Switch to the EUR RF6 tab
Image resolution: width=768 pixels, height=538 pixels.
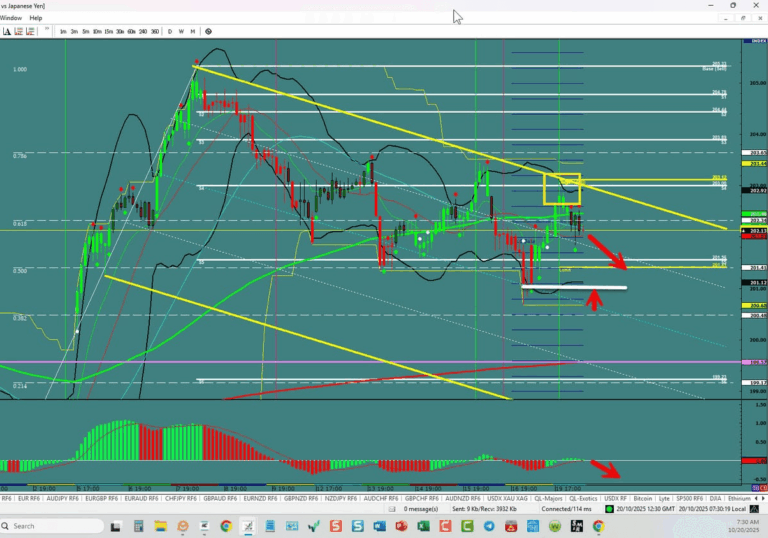pos(28,498)
